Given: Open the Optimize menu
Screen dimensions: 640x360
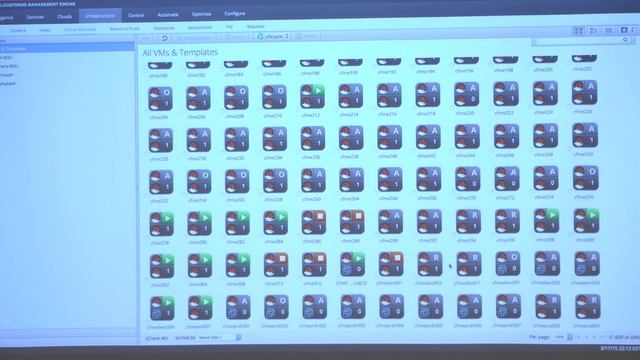Looking at the screenshot, I should 201,14.
